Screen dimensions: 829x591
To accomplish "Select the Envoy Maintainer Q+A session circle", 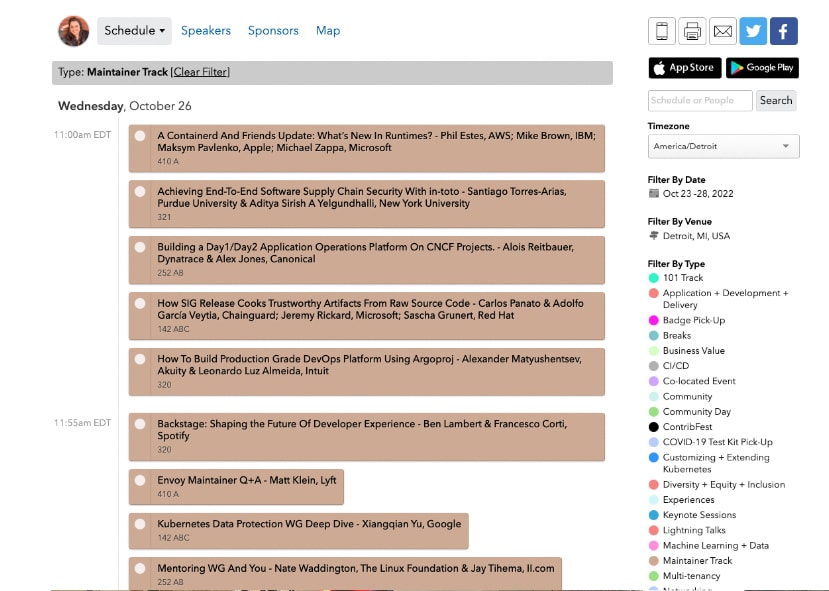I will tap(140, 480).
